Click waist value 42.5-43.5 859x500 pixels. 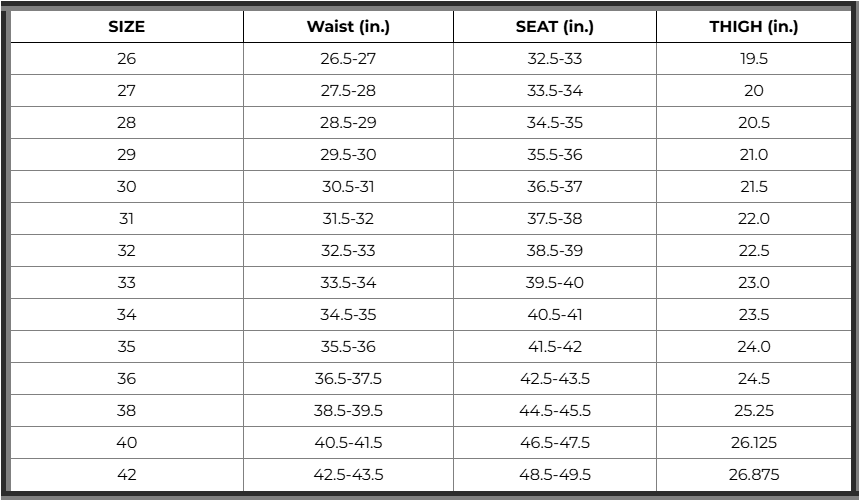pos(348,474)
